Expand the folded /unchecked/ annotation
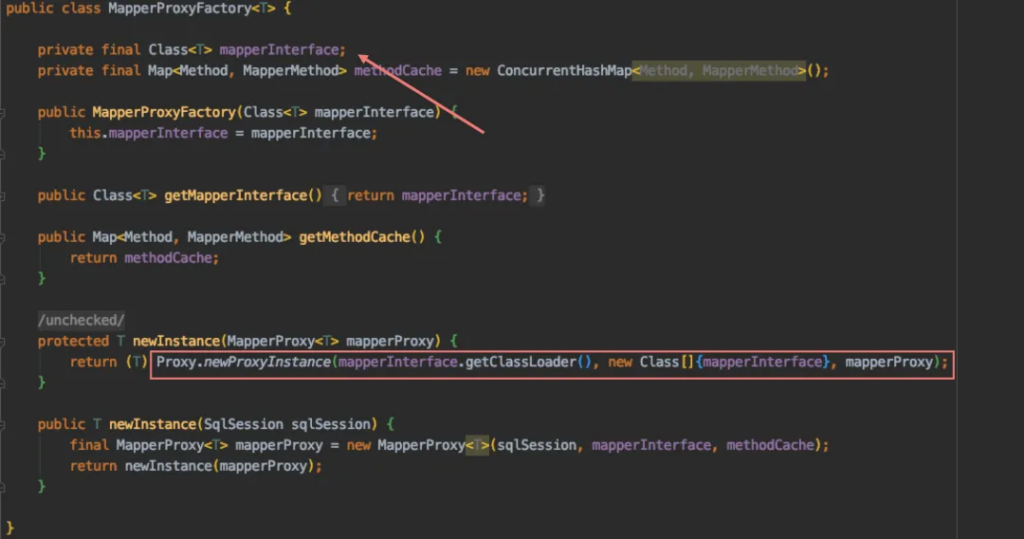Image resolution: width=1024 pixels, height=539 pixels. (x=81, y=320)
